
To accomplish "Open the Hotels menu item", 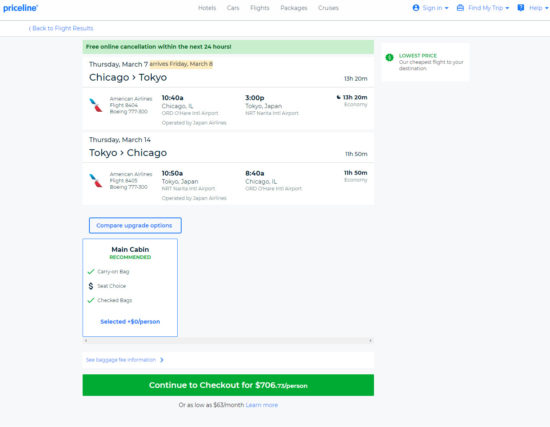I will [207, 8].
